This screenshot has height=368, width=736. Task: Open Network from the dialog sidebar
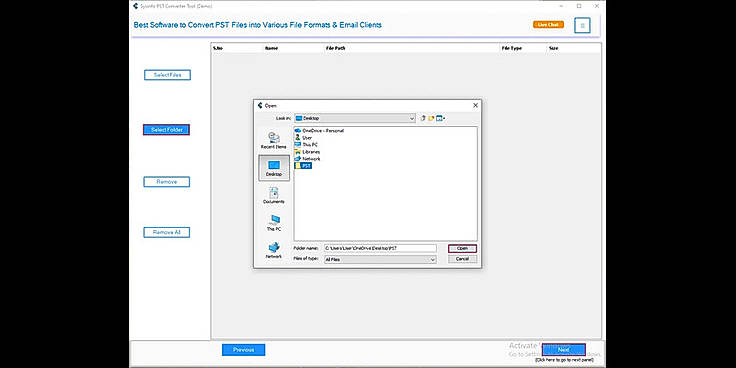[x=274, y=250]
